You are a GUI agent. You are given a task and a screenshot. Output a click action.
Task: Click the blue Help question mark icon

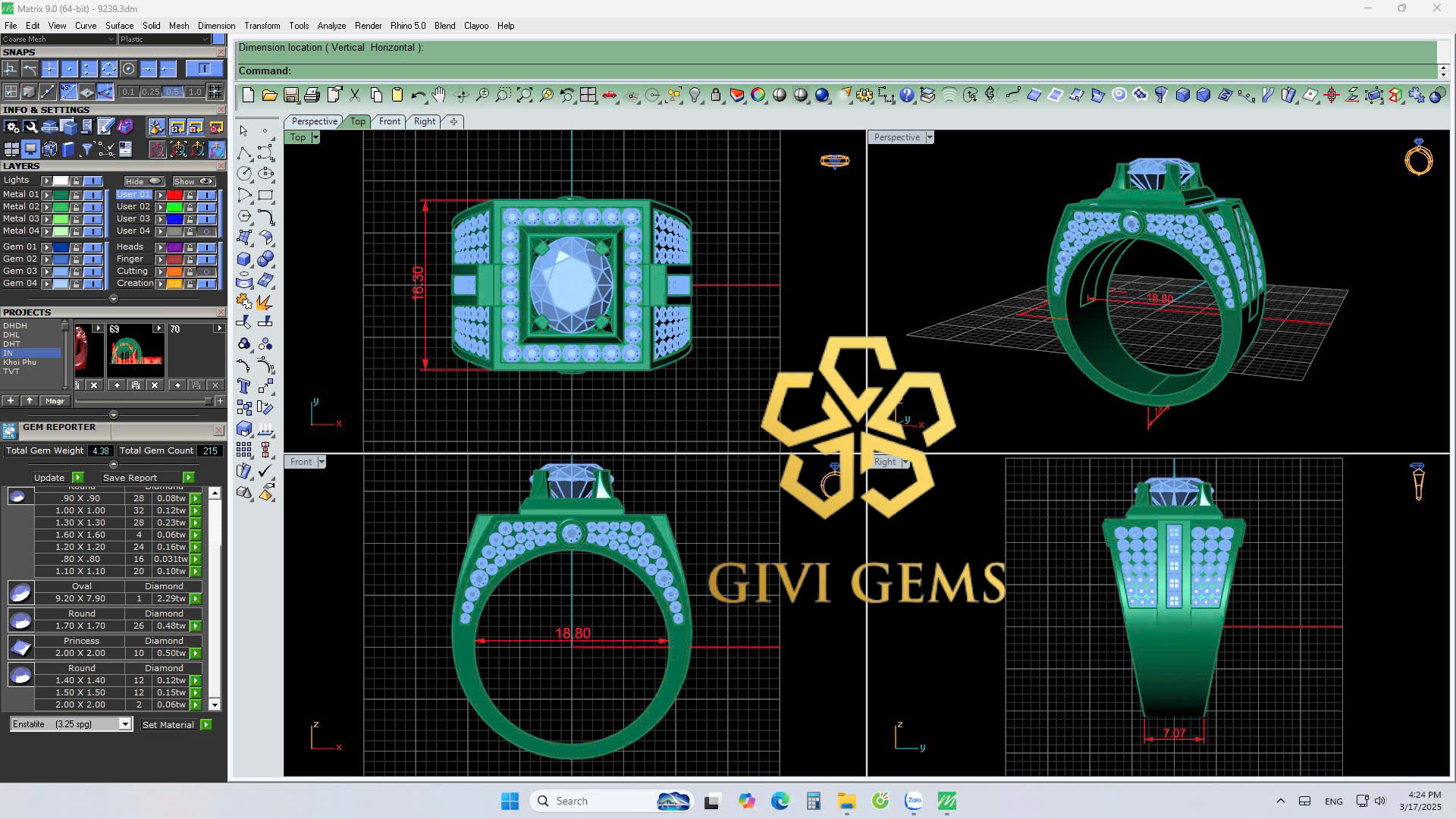[907, 95]
